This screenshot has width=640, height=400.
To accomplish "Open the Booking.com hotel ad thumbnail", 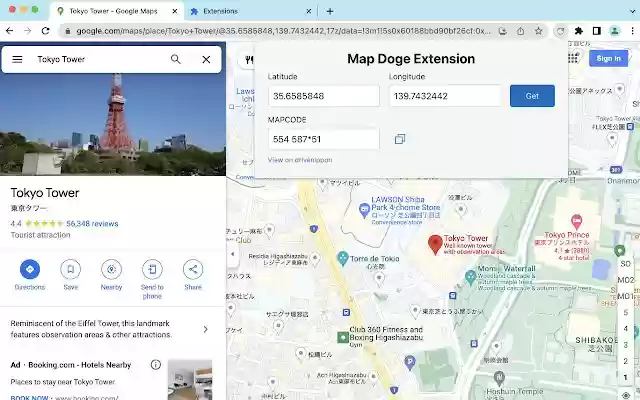I will tap(190, 380).
